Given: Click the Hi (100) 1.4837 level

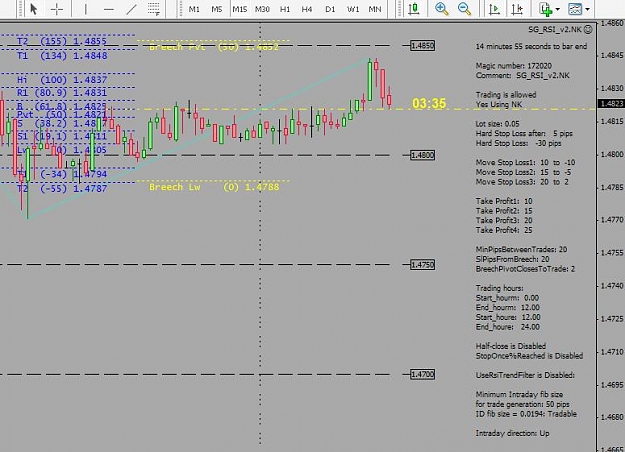Looking at the screenshot, I should click(62, 80).
